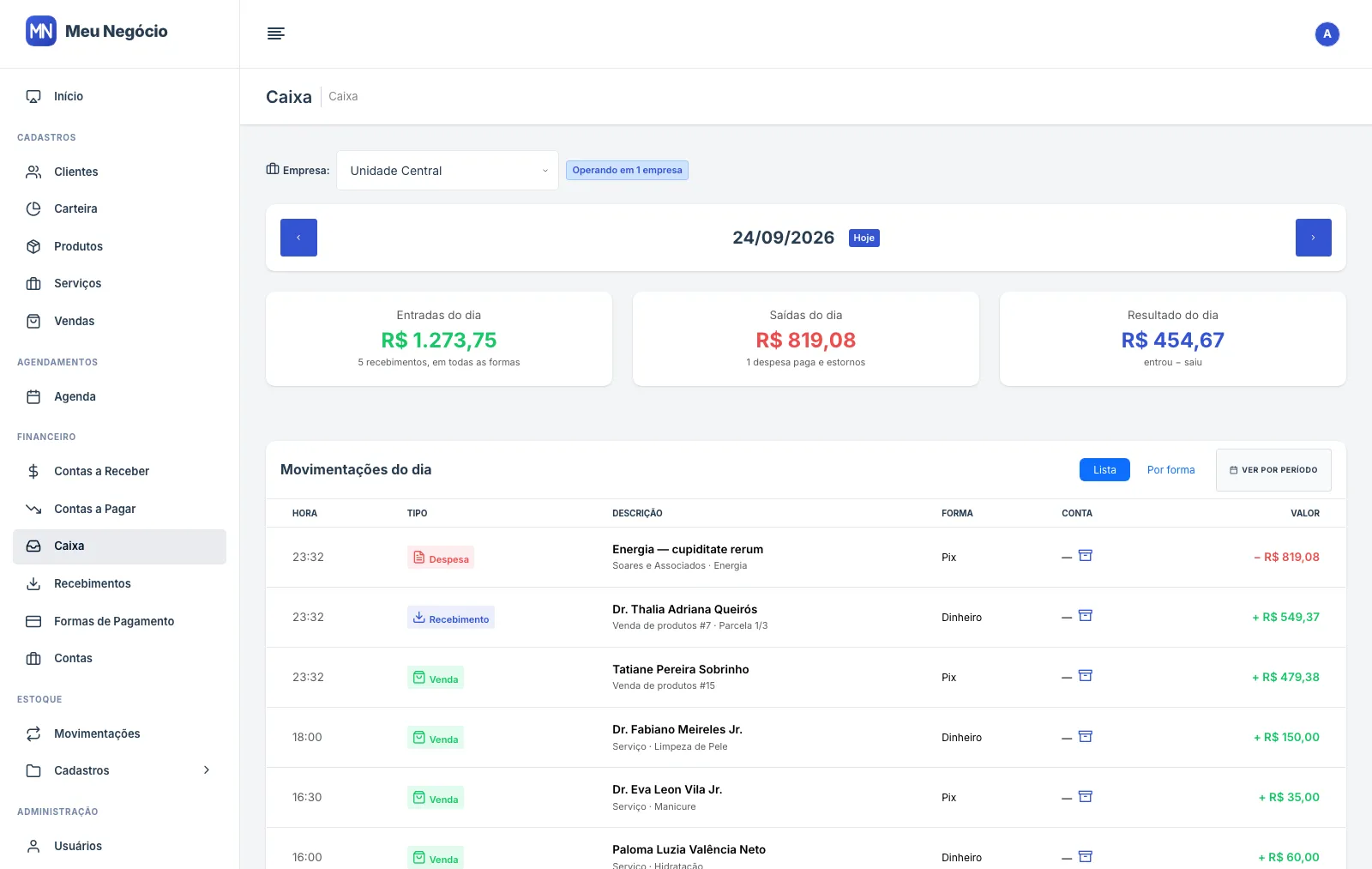Switch to Lista view

[x=1104, y=470]
